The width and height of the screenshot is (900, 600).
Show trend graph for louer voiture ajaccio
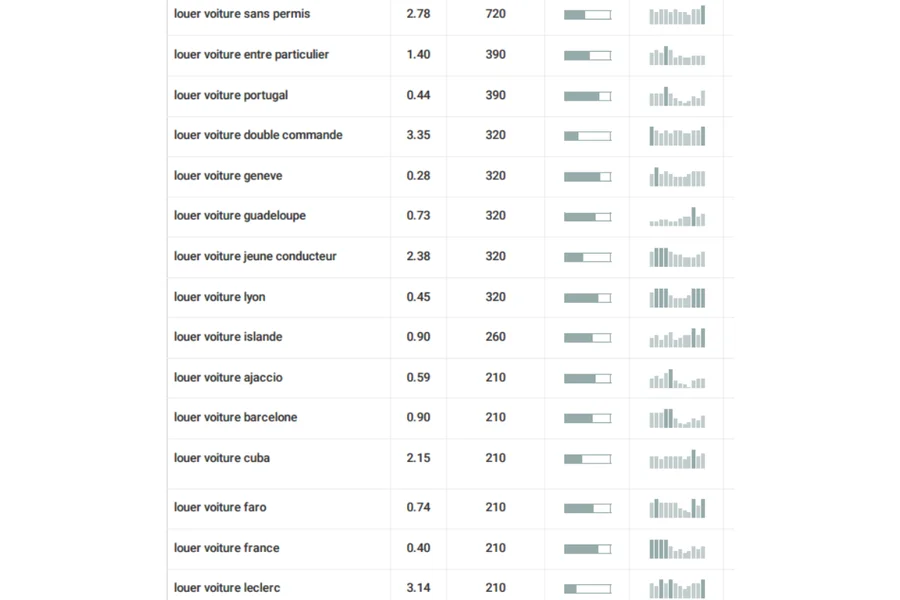pyautogui.click(x=677, y=379)
